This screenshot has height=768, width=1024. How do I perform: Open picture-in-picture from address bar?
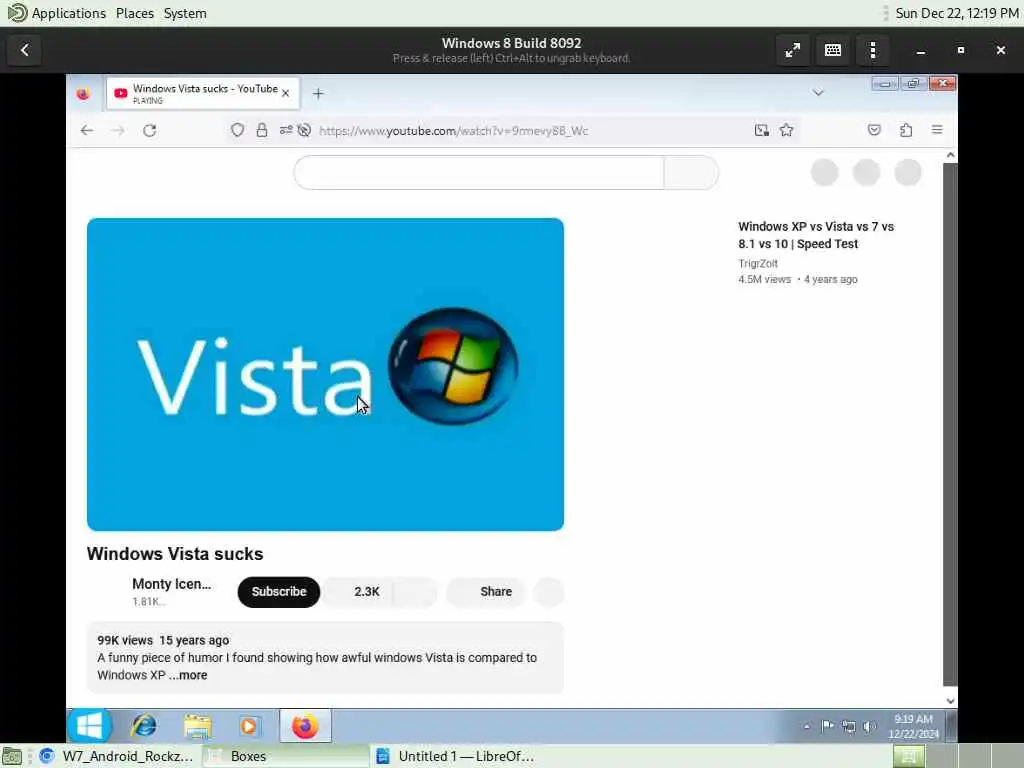click(761, 131)
